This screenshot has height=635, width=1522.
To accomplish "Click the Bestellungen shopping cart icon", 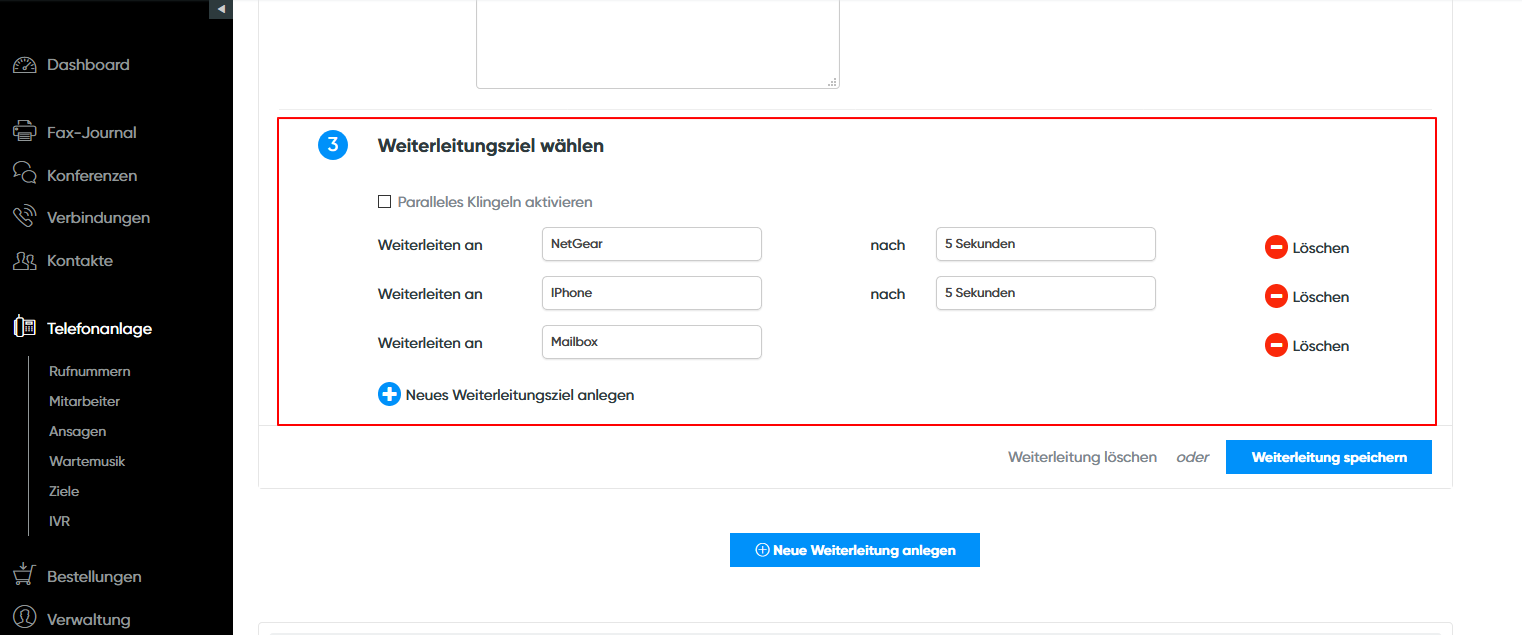I will (24, 575).
